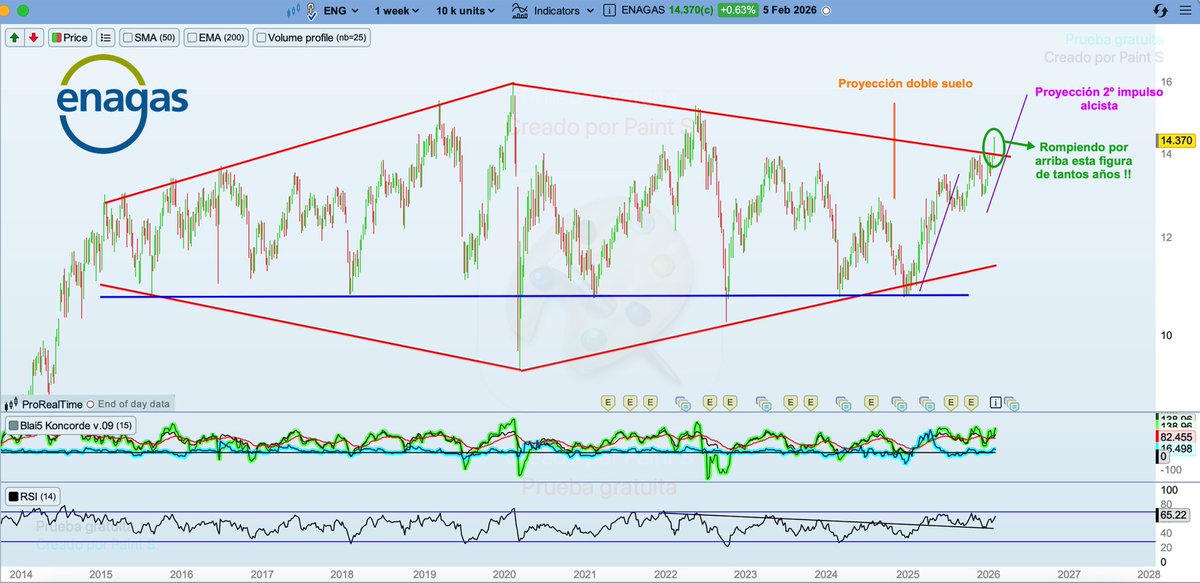Image resolution: width=1200 pixels, height=583 pixels.
Task: Click the Indicators chart icon
Action: pyautogui.click(x=520, y=11)
